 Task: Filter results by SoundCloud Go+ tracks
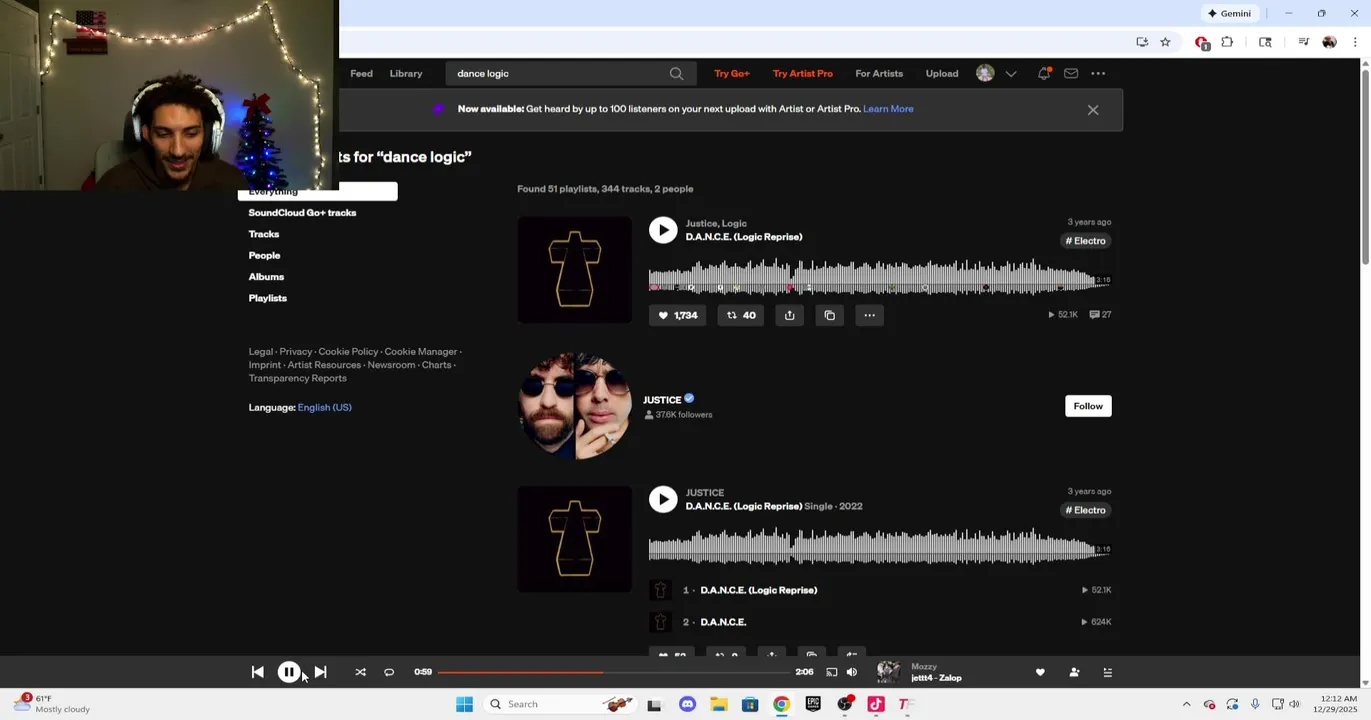(x=302, y=213)
